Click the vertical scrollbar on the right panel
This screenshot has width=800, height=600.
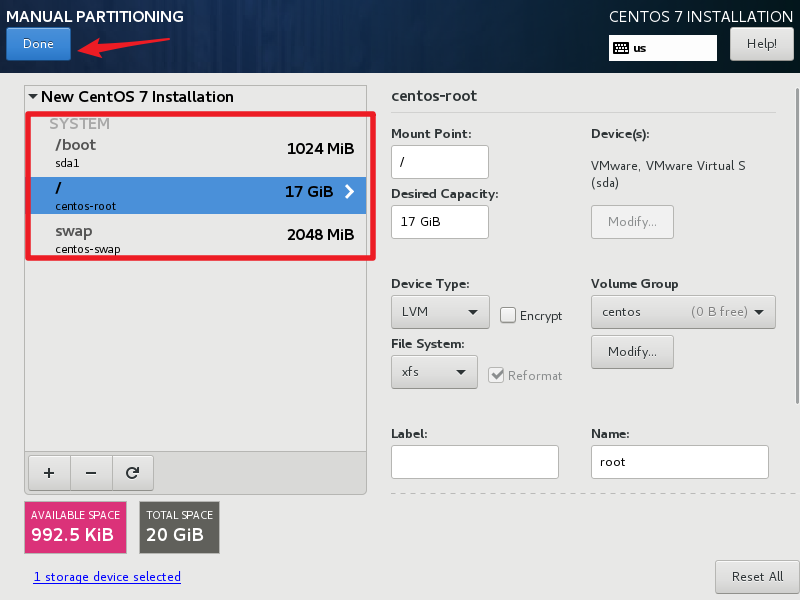[797, 245]
